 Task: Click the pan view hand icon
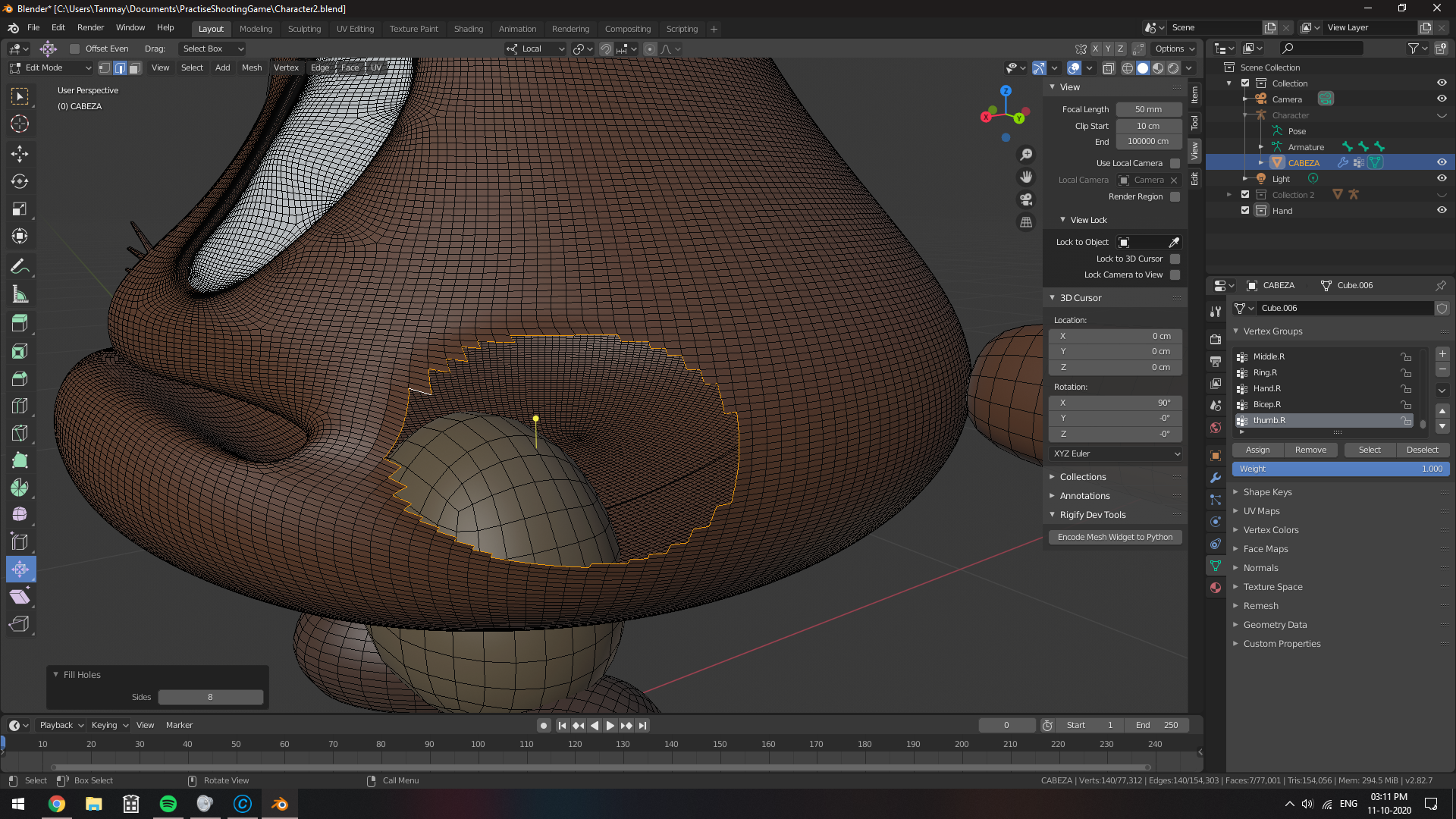[1026, 177]
